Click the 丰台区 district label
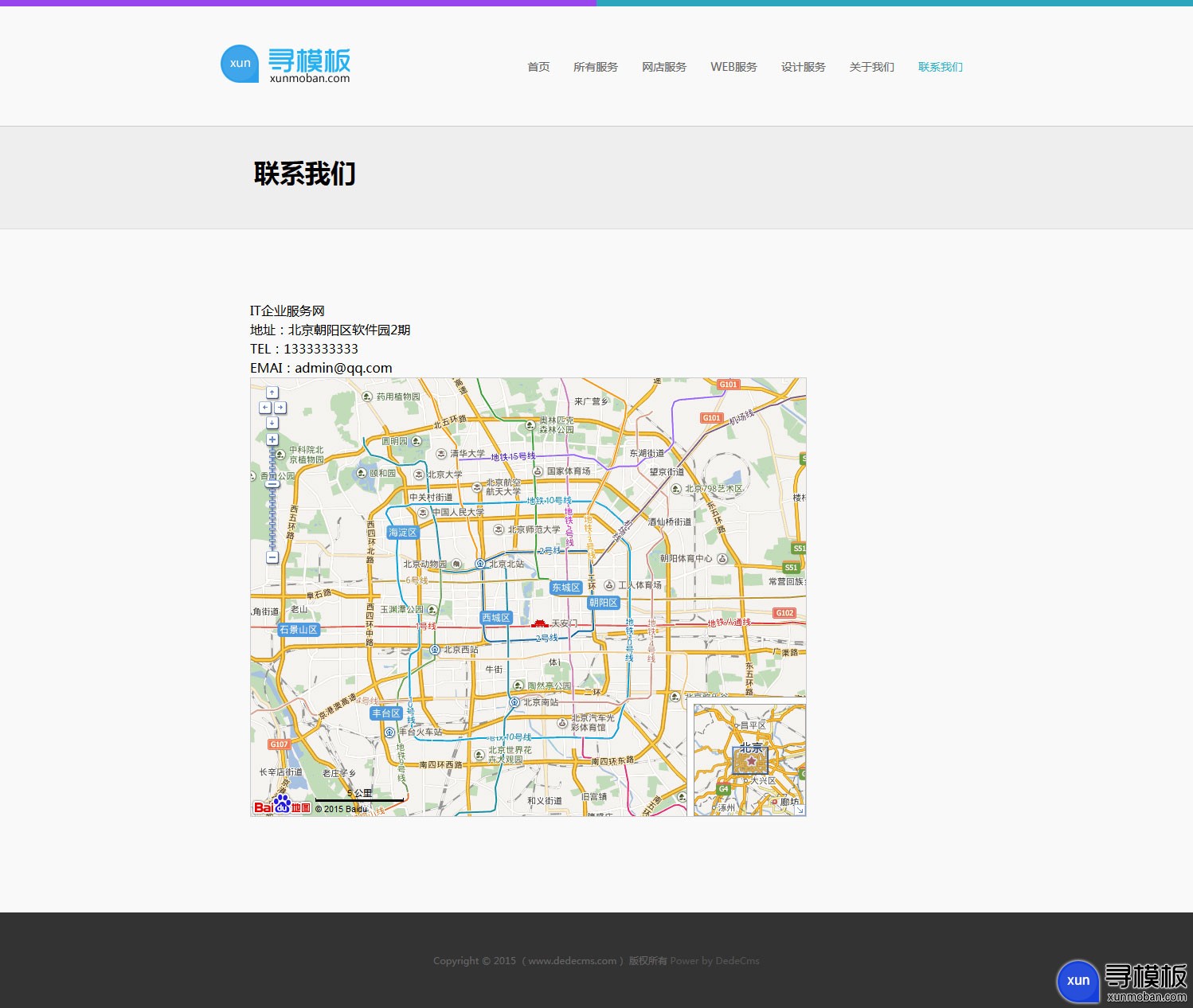Image resolution: width=1193 pixels, height=1008 pixels. coord(387,713)
